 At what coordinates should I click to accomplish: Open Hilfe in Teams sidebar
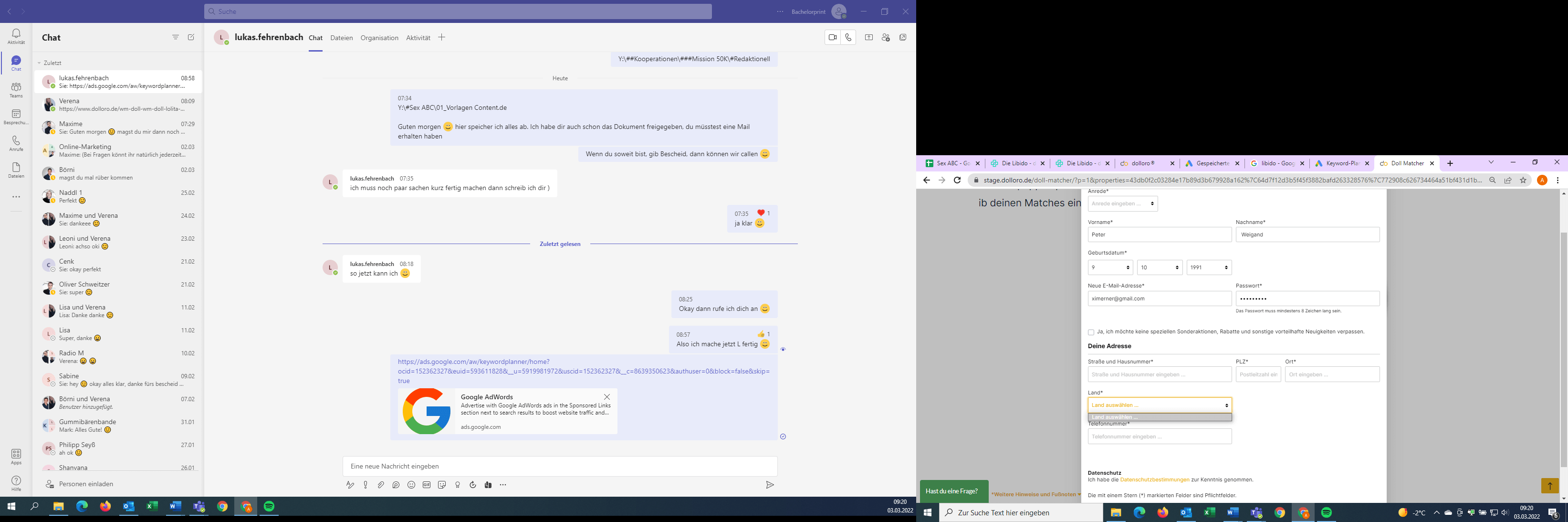tap(16, 483)
